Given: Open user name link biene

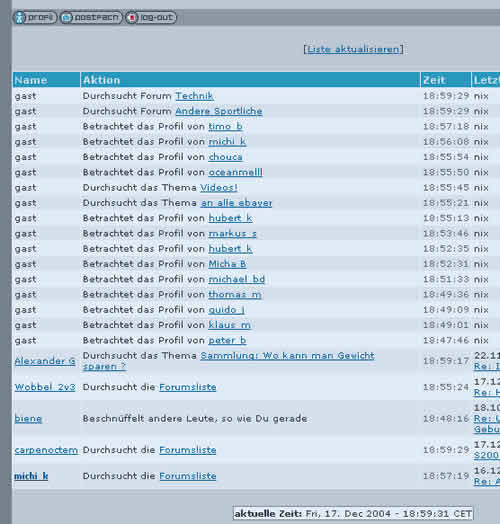Looking at the screenshot, I should 28,419.
